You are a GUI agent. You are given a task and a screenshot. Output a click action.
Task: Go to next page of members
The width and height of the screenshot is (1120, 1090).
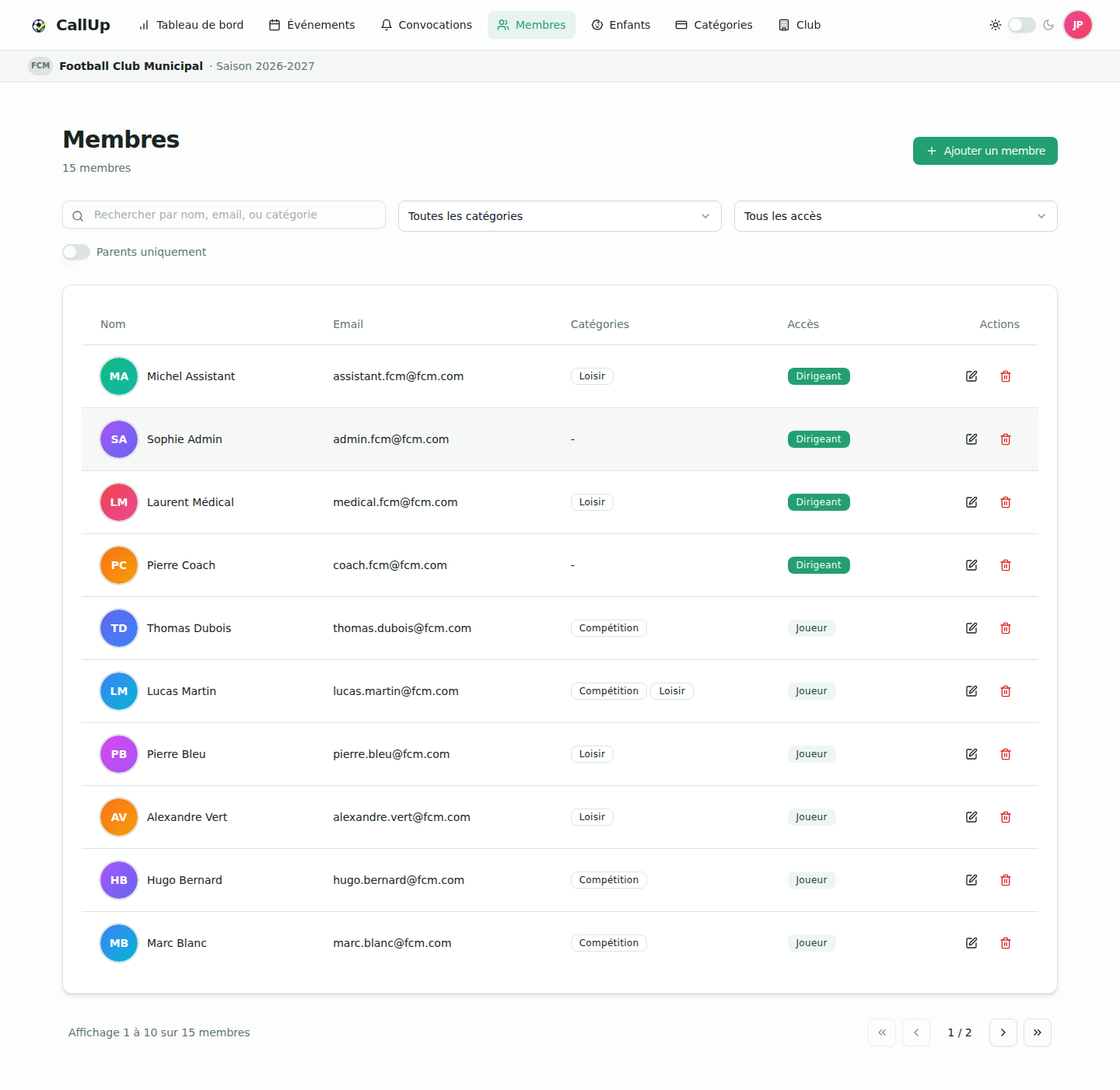(x=1003, y=1032)
